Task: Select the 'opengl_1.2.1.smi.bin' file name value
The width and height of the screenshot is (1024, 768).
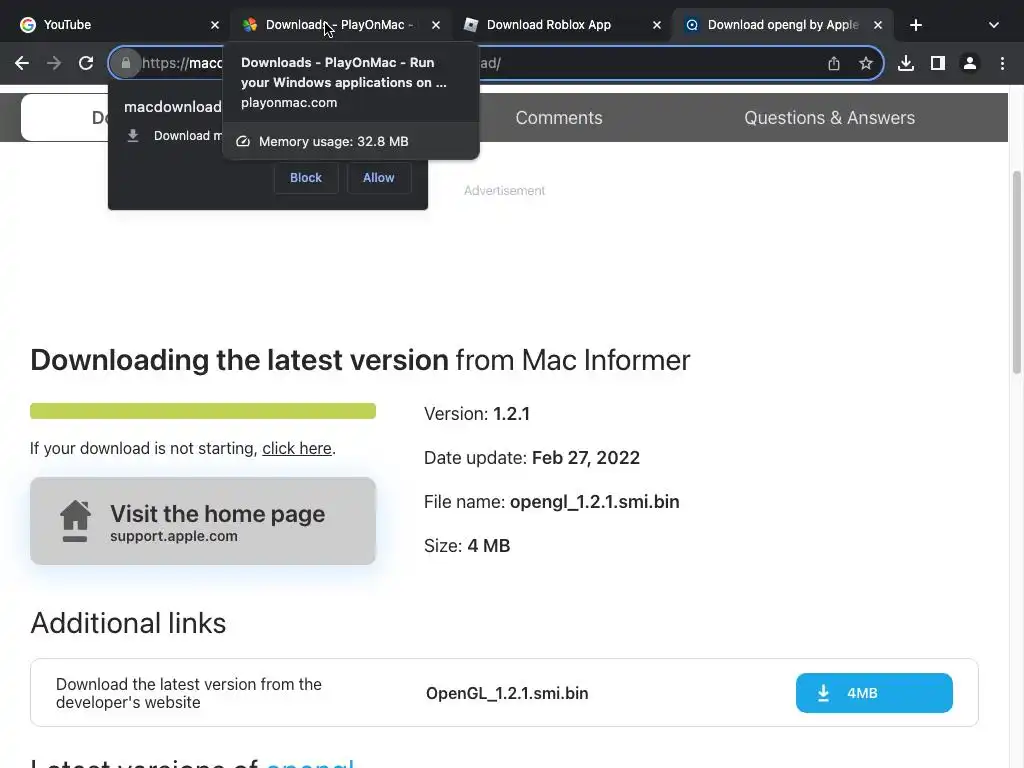Action: pos(594,502)
